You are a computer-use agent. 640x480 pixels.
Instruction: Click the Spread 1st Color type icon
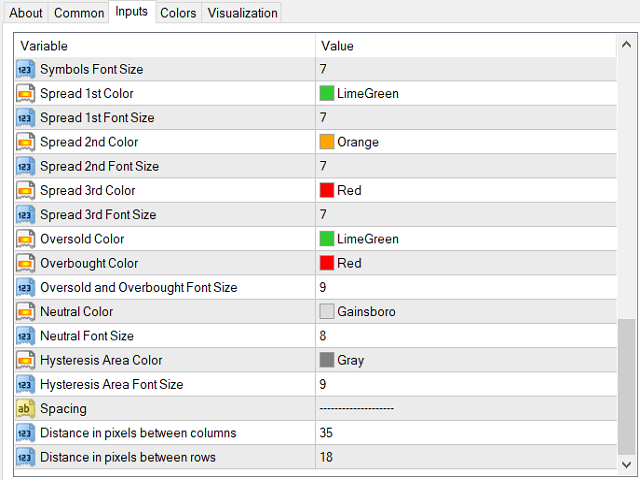26,94
